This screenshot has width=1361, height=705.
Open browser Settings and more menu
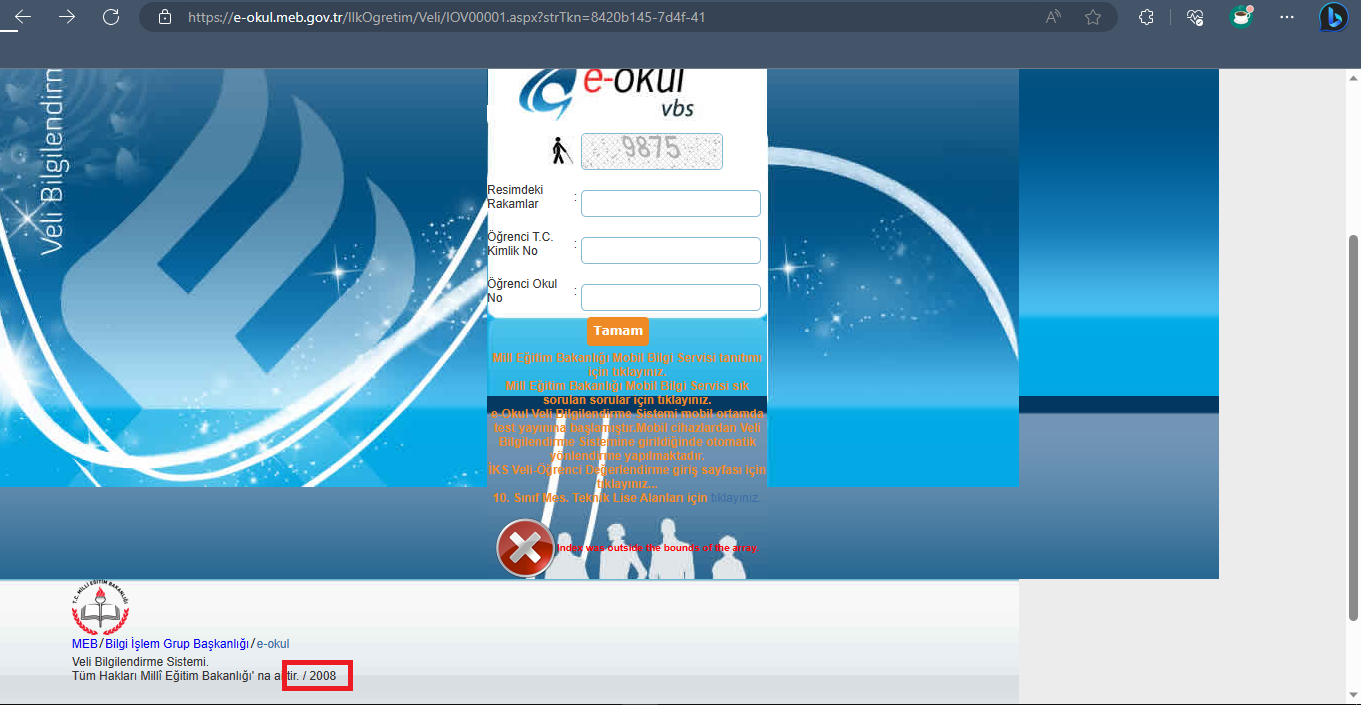1287,17
